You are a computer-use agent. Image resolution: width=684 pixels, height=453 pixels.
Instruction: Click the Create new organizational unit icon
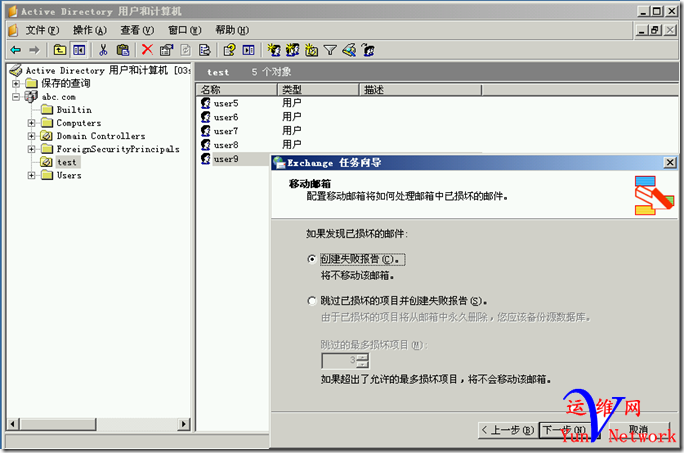coord(311,50)
